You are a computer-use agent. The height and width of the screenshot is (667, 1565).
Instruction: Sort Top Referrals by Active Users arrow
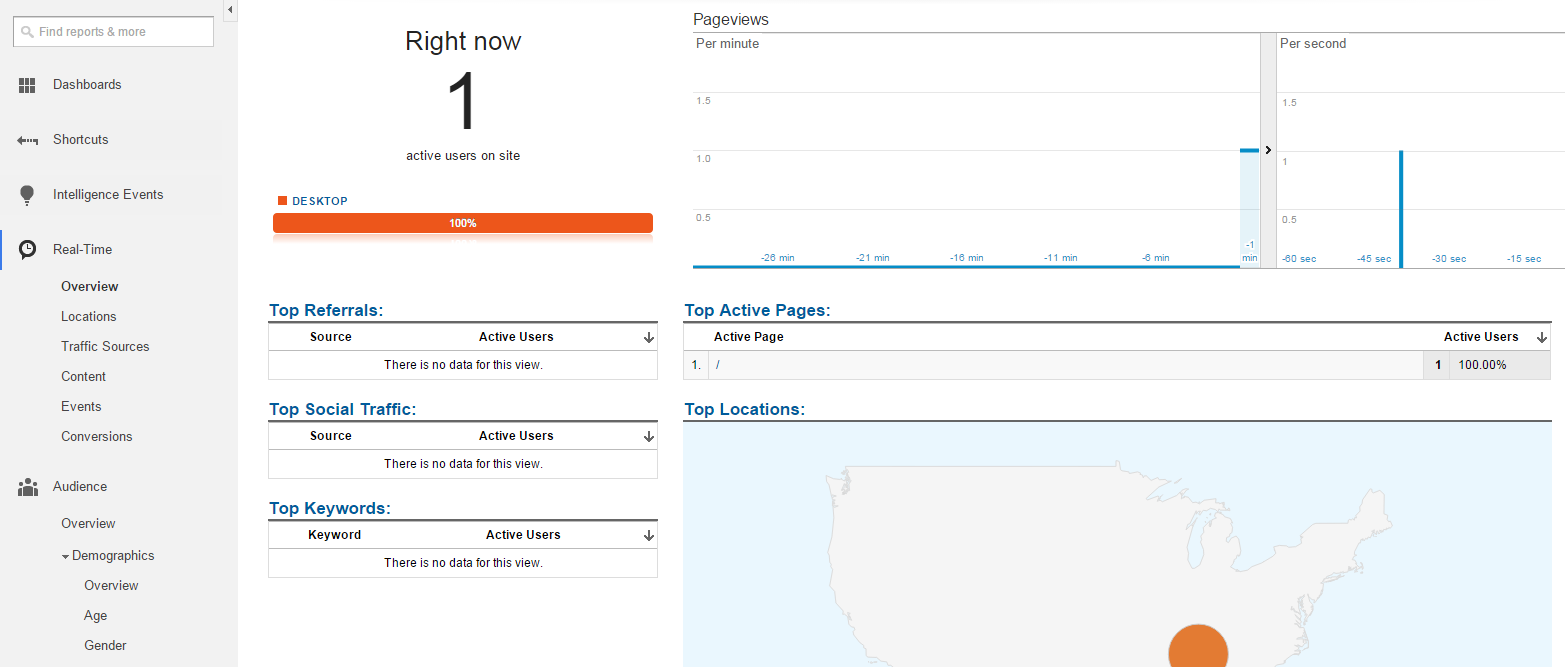click(649, 338)
